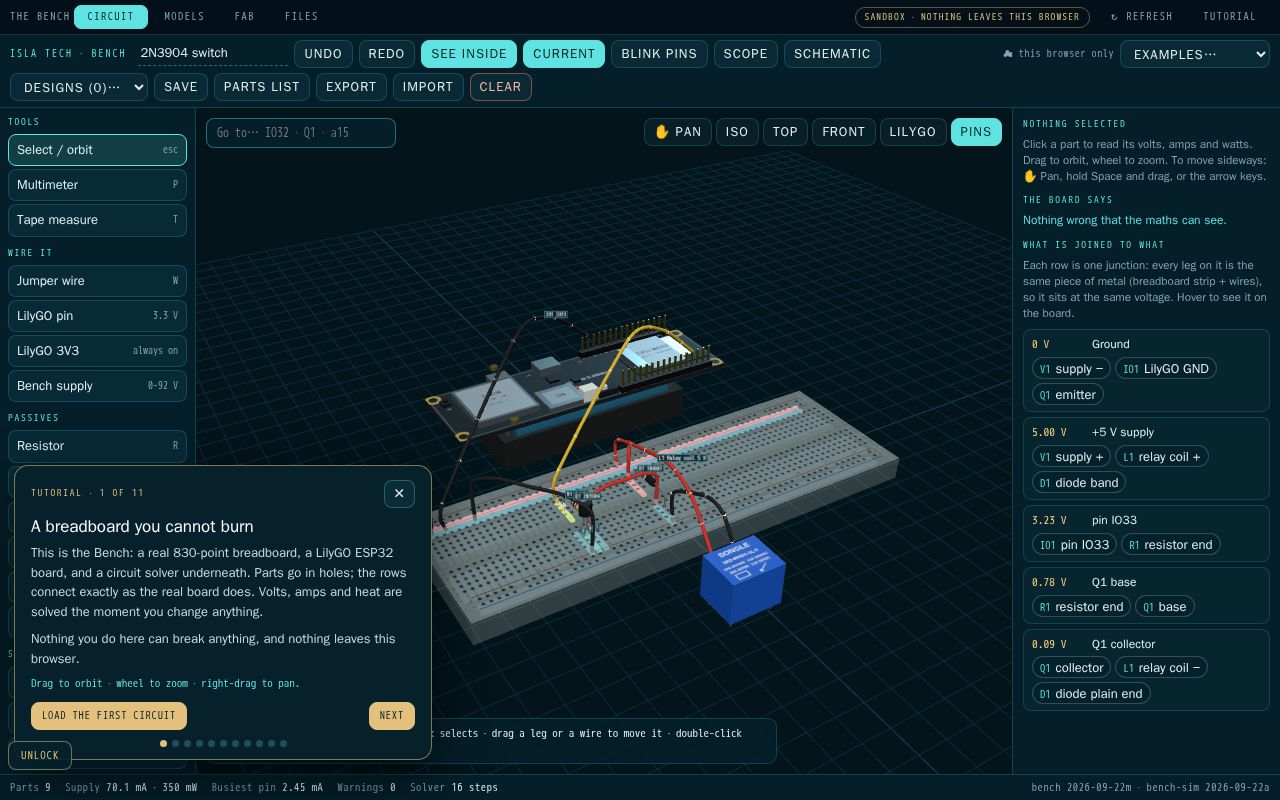Go to NEXT tutorial step
This screenshot has height=800, width=1280.
pos(392,716)
